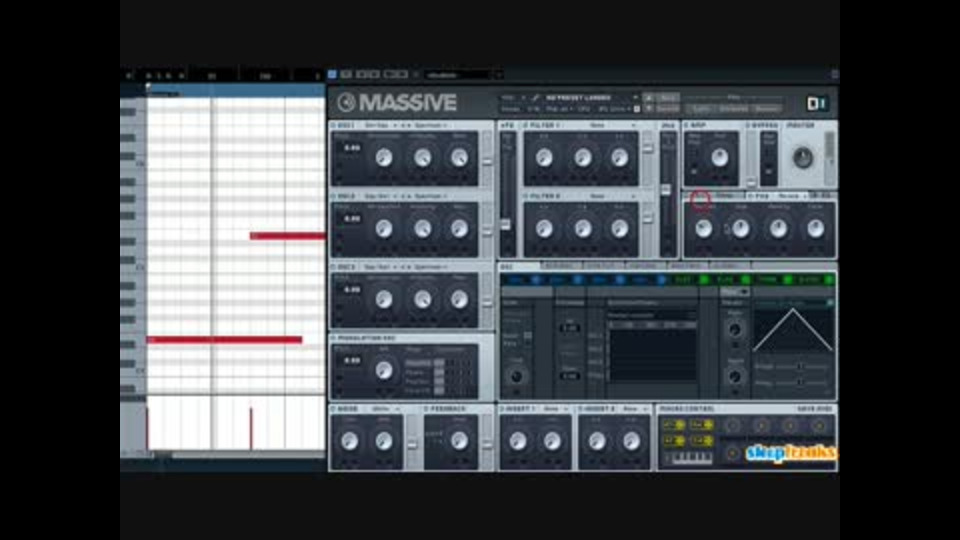Image resolution: width=960 pixels, height=540 pixels.
Task: Click the blue square icon in host plugin toolbar
Action: click(x=332, y=75)
